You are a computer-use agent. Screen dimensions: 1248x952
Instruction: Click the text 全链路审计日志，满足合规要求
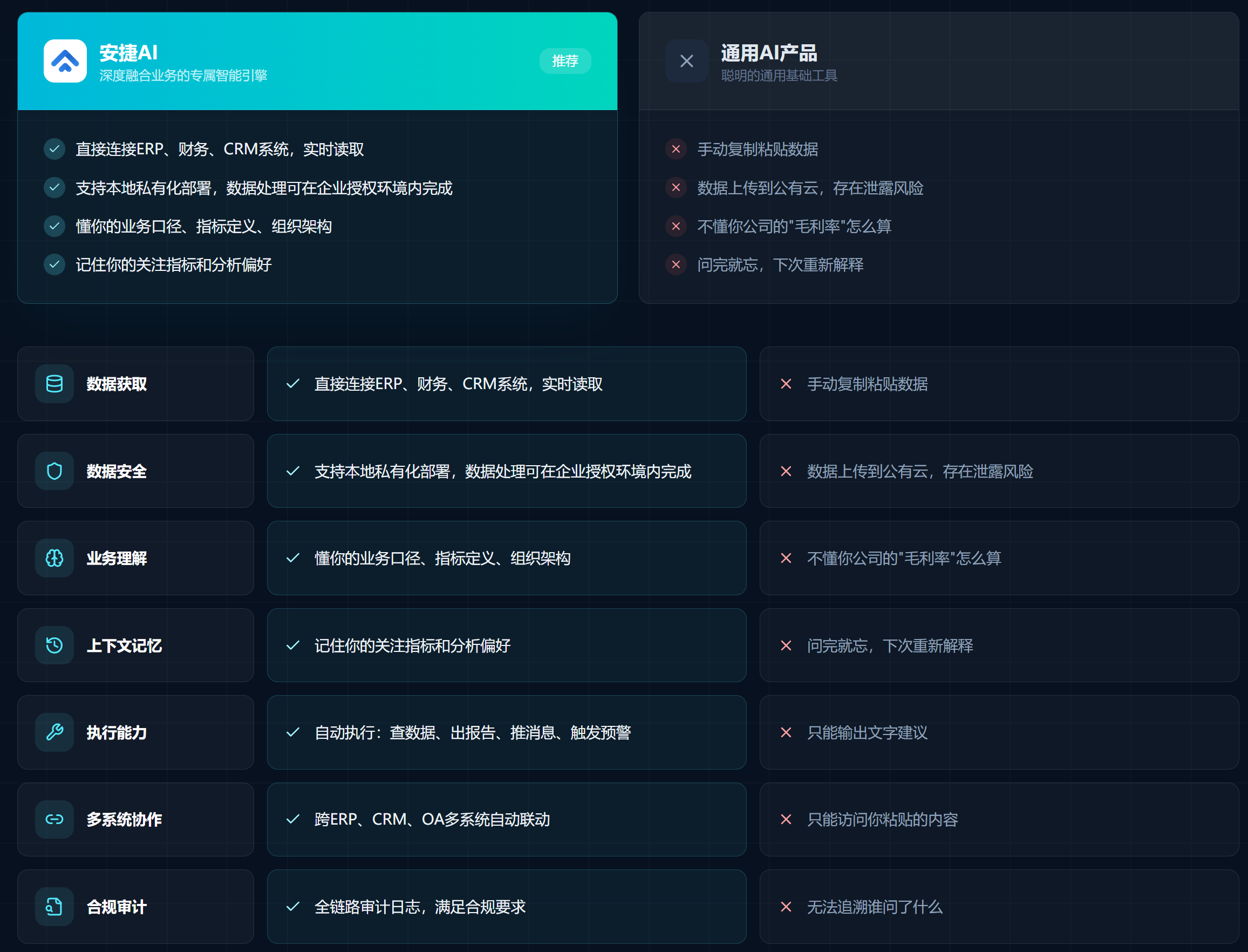click(420, 907)
